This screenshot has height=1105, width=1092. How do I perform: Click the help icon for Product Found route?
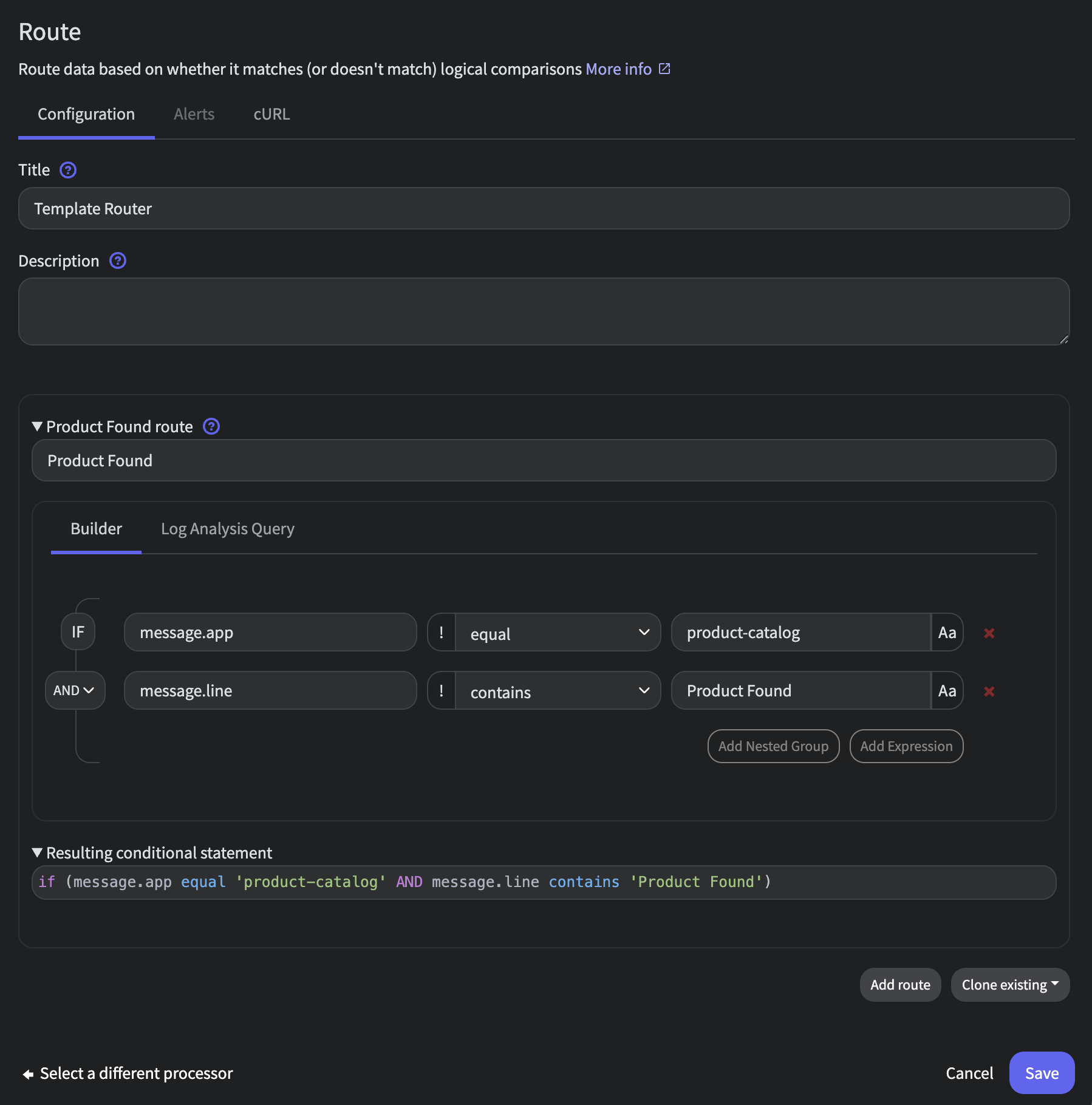211,426
